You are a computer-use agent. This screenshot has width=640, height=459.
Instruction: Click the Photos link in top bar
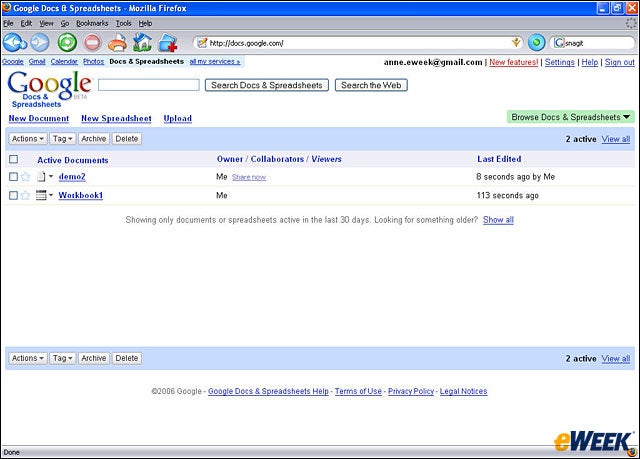[x=93, y=62]
